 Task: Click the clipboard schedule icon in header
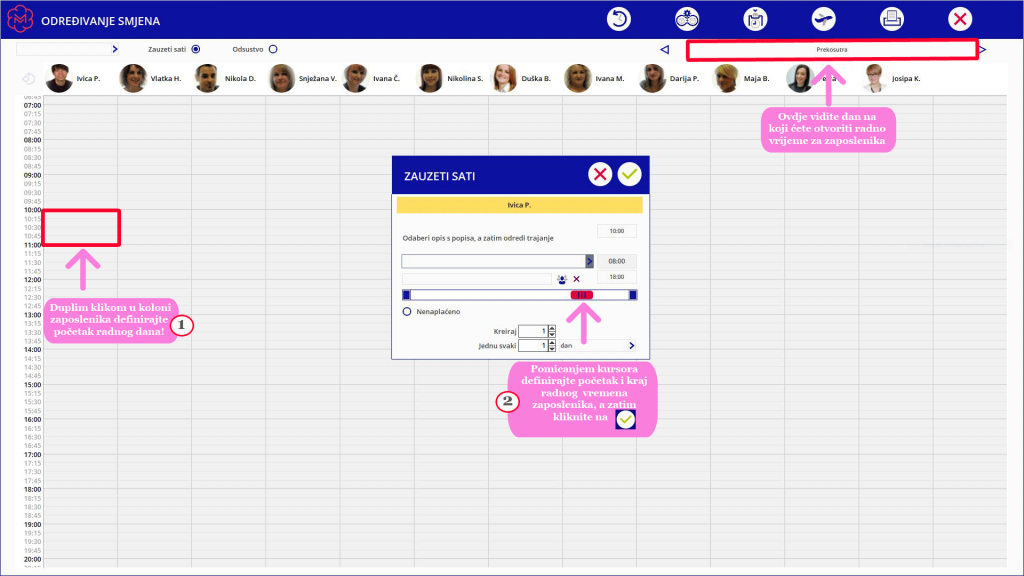click(755, 19)
